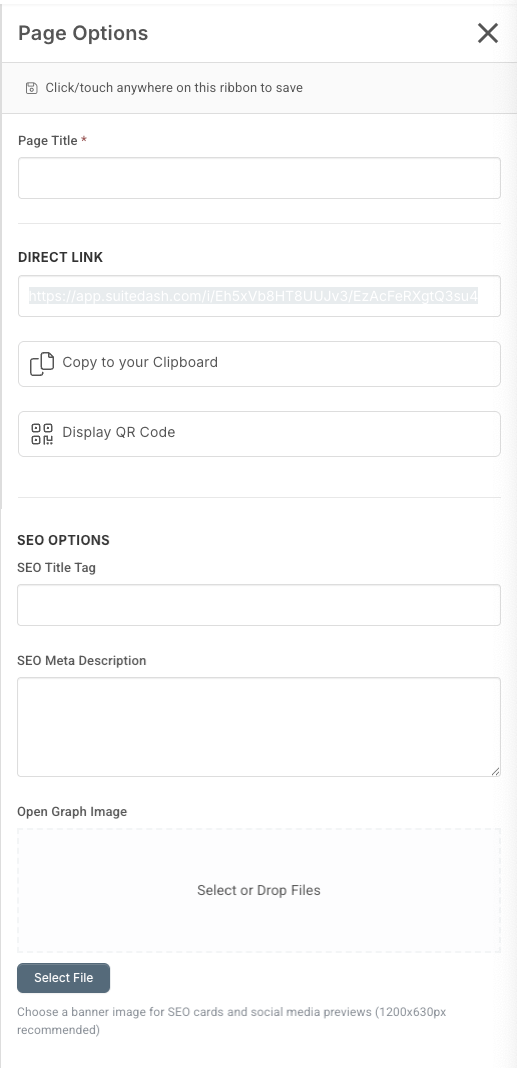Copy the link to your Clipboard
This screenshot has height=1068, width=517.
260,364
